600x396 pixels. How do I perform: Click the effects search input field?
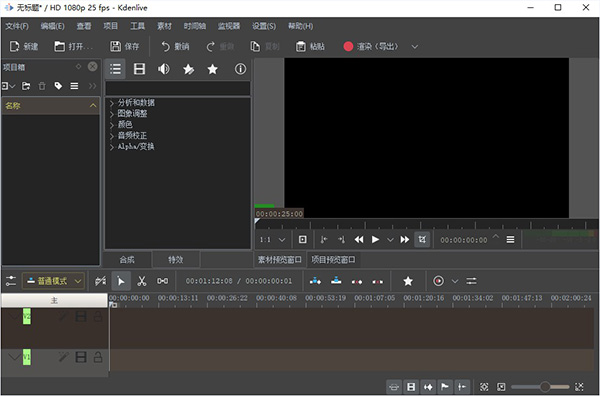178,88
